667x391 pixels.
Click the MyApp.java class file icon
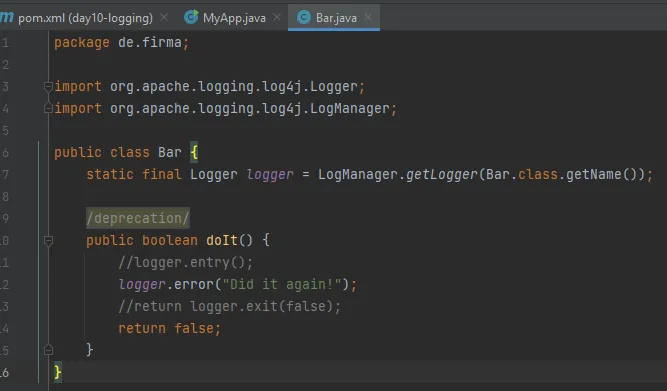pos(191,17)
